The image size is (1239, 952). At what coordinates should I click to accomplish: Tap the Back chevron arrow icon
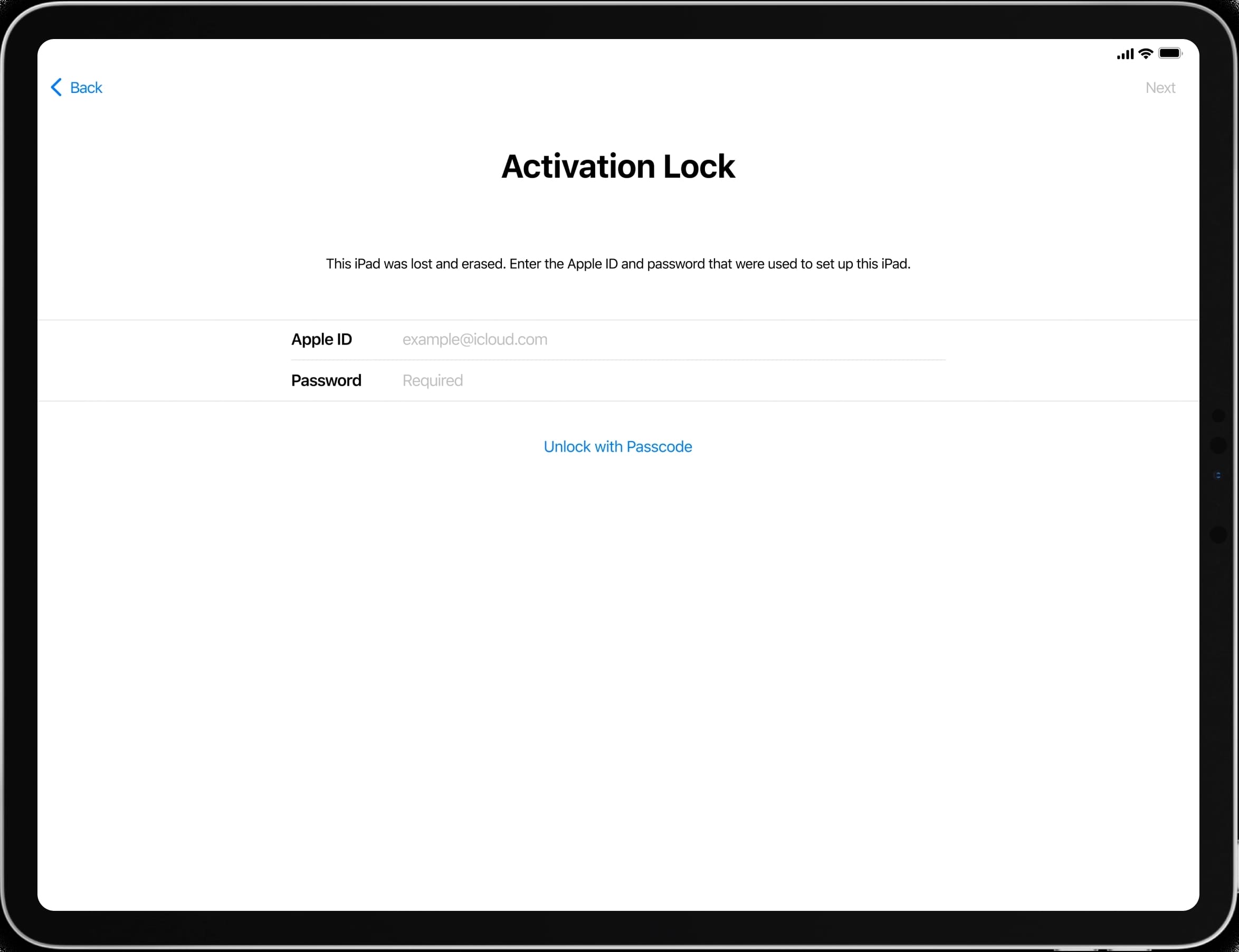pos(56,87)
